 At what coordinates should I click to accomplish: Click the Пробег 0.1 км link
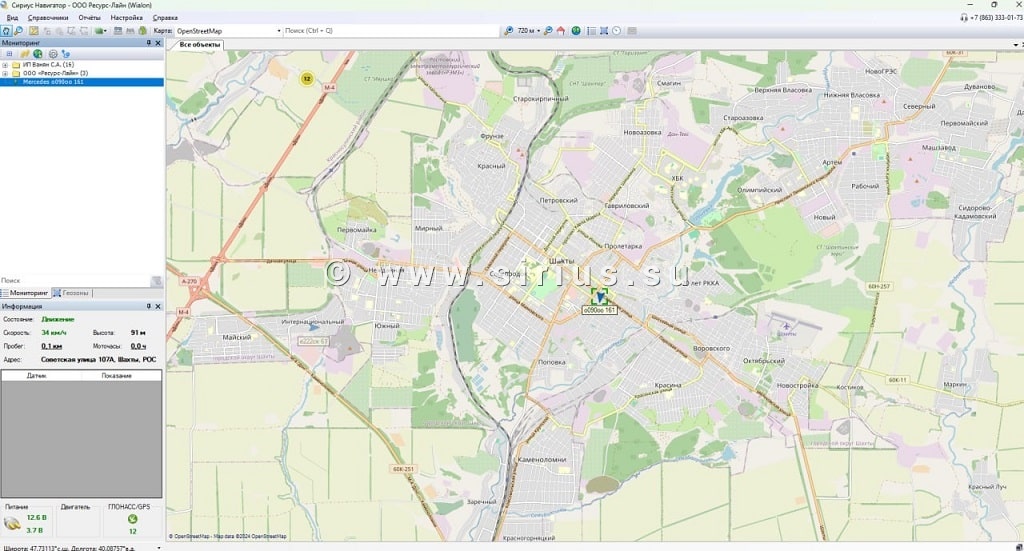[x=51, y=346]
